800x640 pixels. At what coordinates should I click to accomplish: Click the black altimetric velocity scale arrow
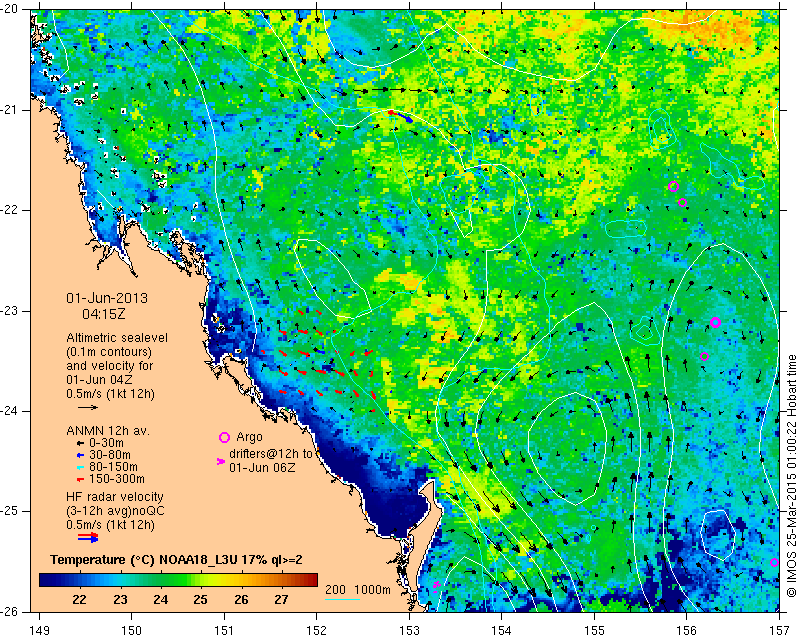pyautogui.click(x=88, y=407)
